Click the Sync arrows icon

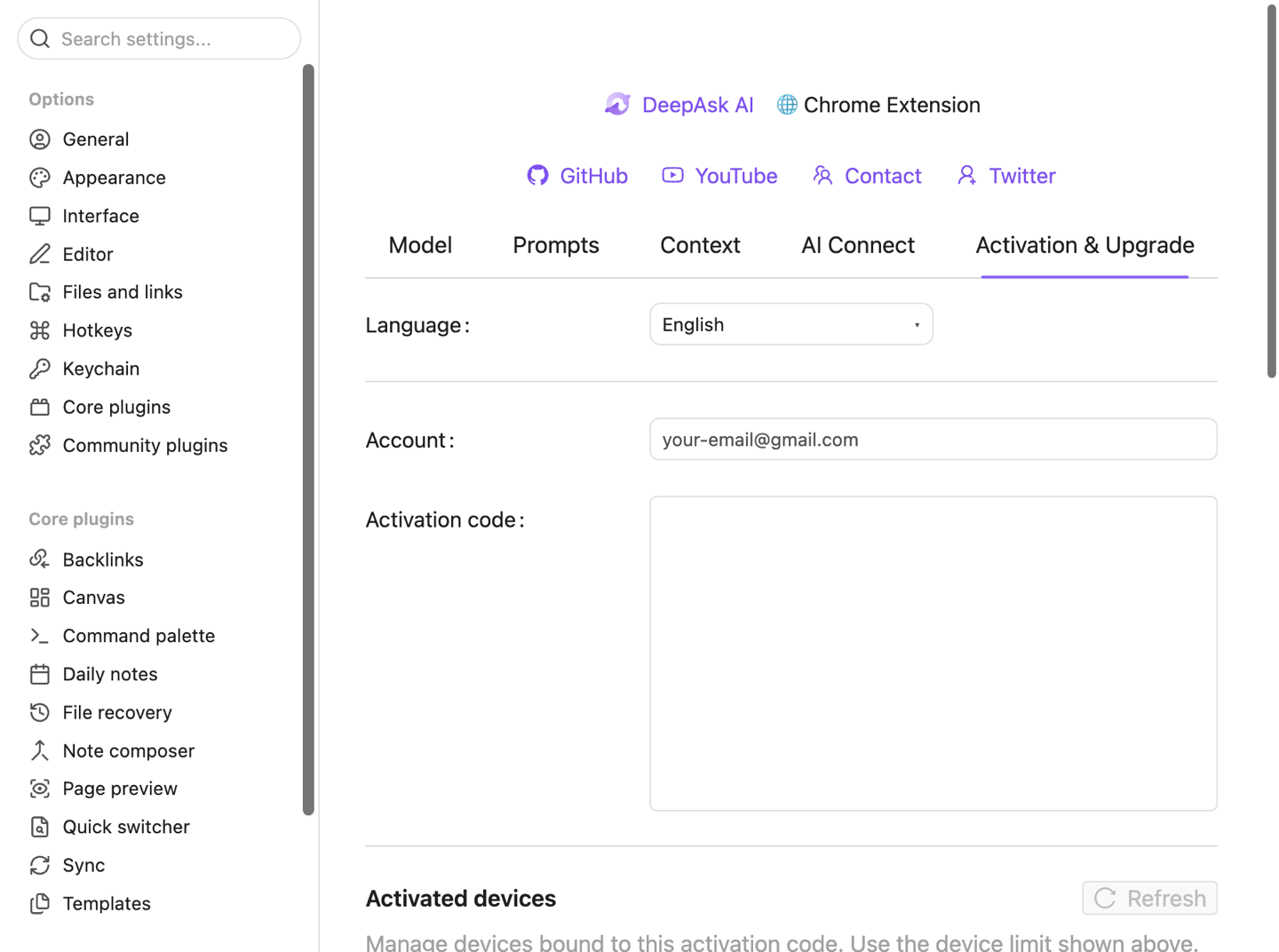[40, 865]
